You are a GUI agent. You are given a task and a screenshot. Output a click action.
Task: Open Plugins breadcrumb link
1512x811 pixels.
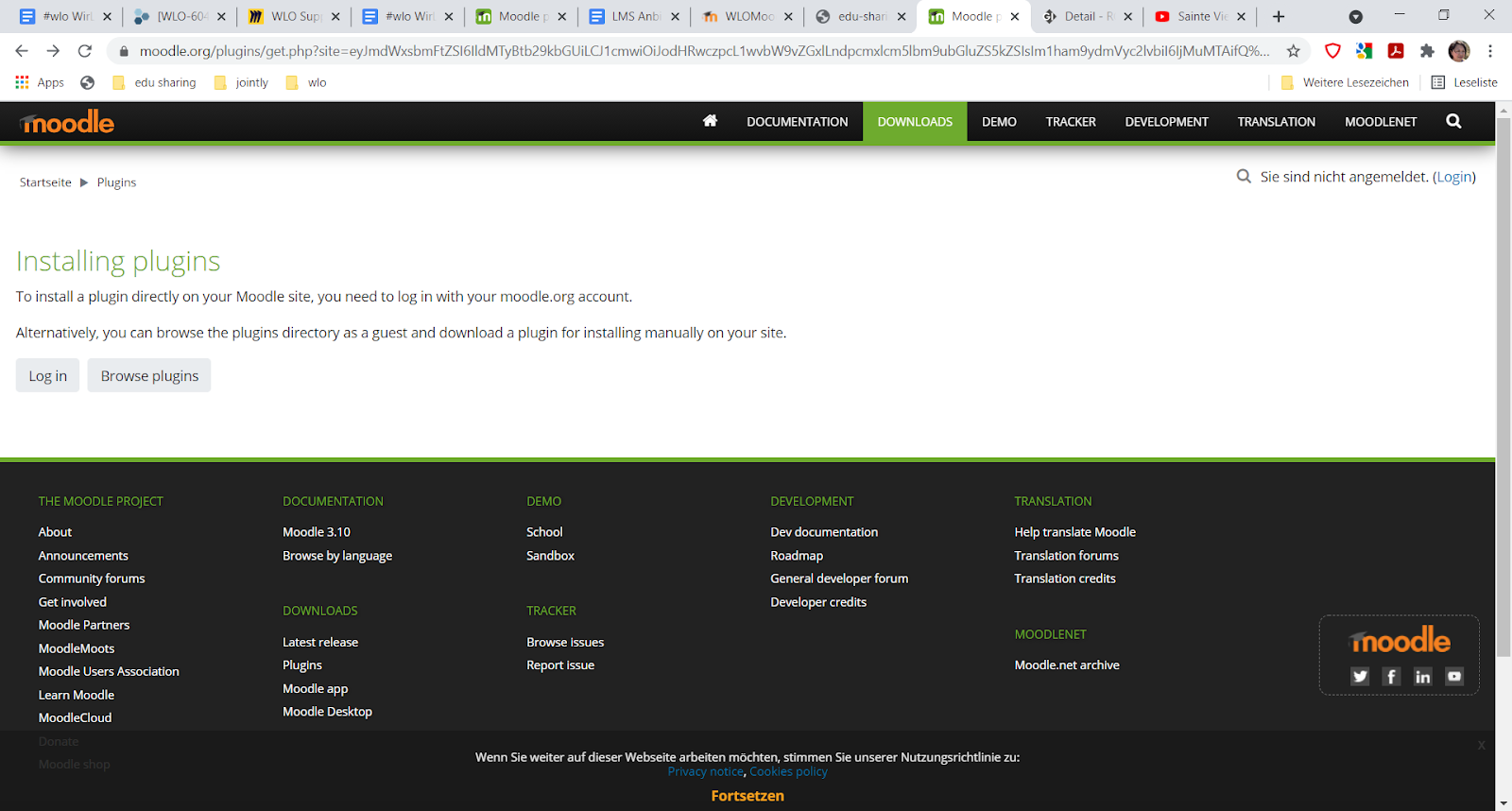point(116,182)
